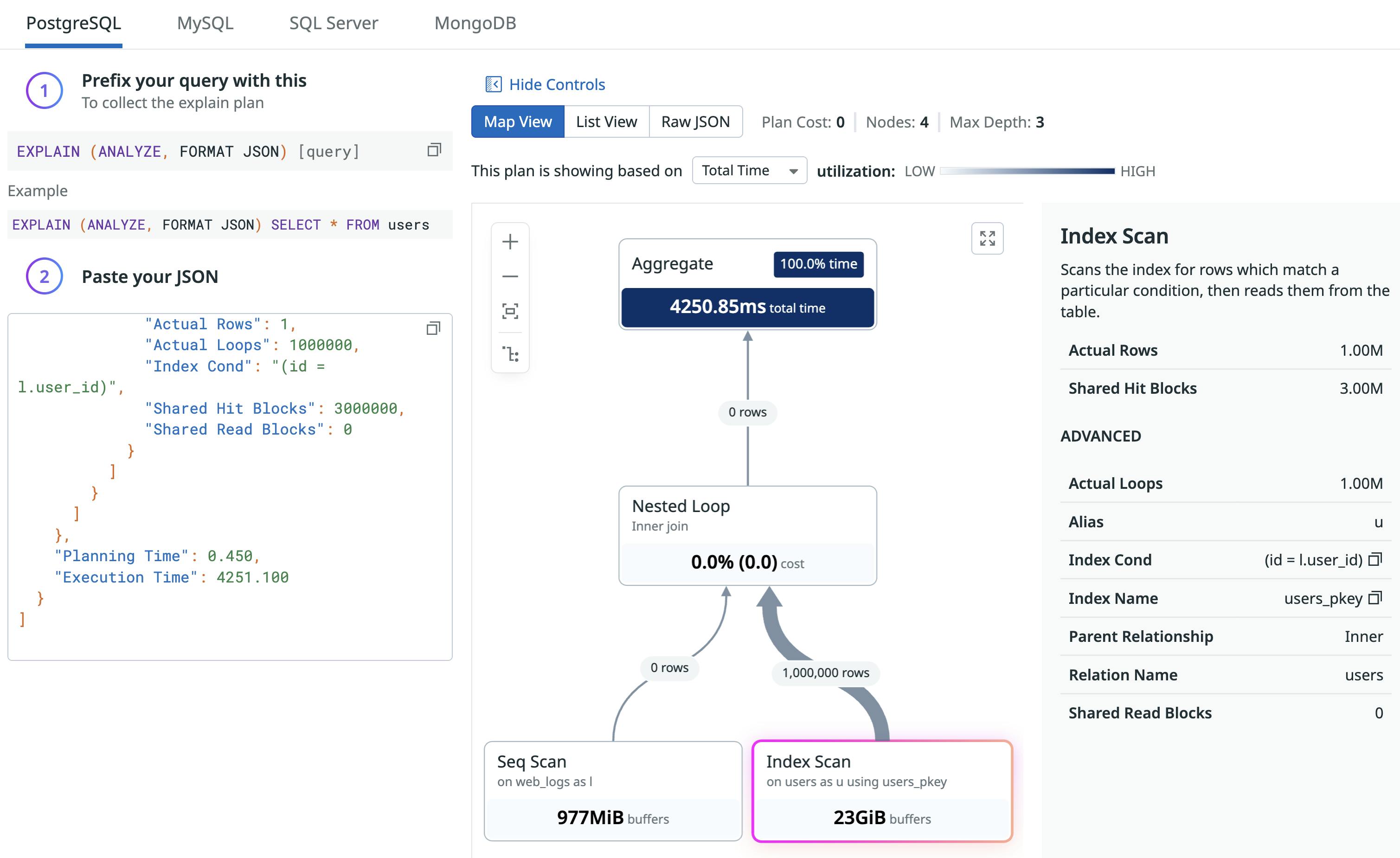Image resolution: width=1400 pixels, height=858 pixels.
Task: Select the MySQL tab
Action: (x=206, y=23)
